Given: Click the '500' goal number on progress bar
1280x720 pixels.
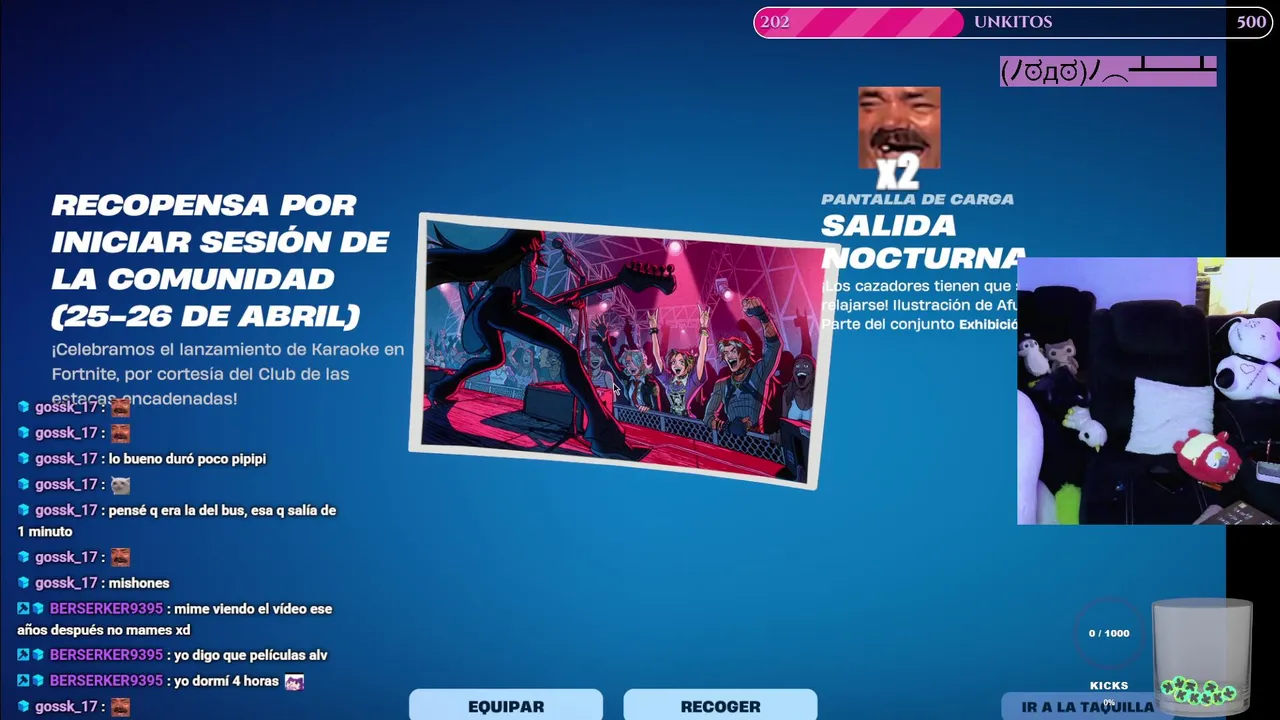Looking at the screenshot, I should (1251, 22).
